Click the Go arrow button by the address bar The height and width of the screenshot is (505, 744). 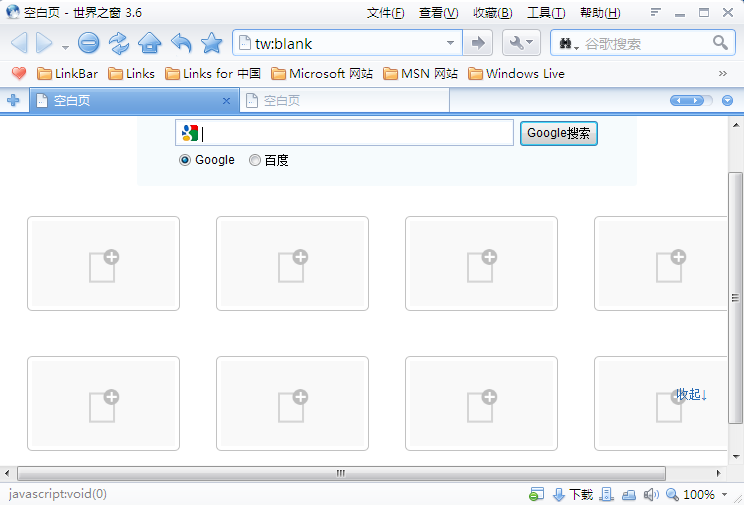pyautogui.click(x=478, y=43)
